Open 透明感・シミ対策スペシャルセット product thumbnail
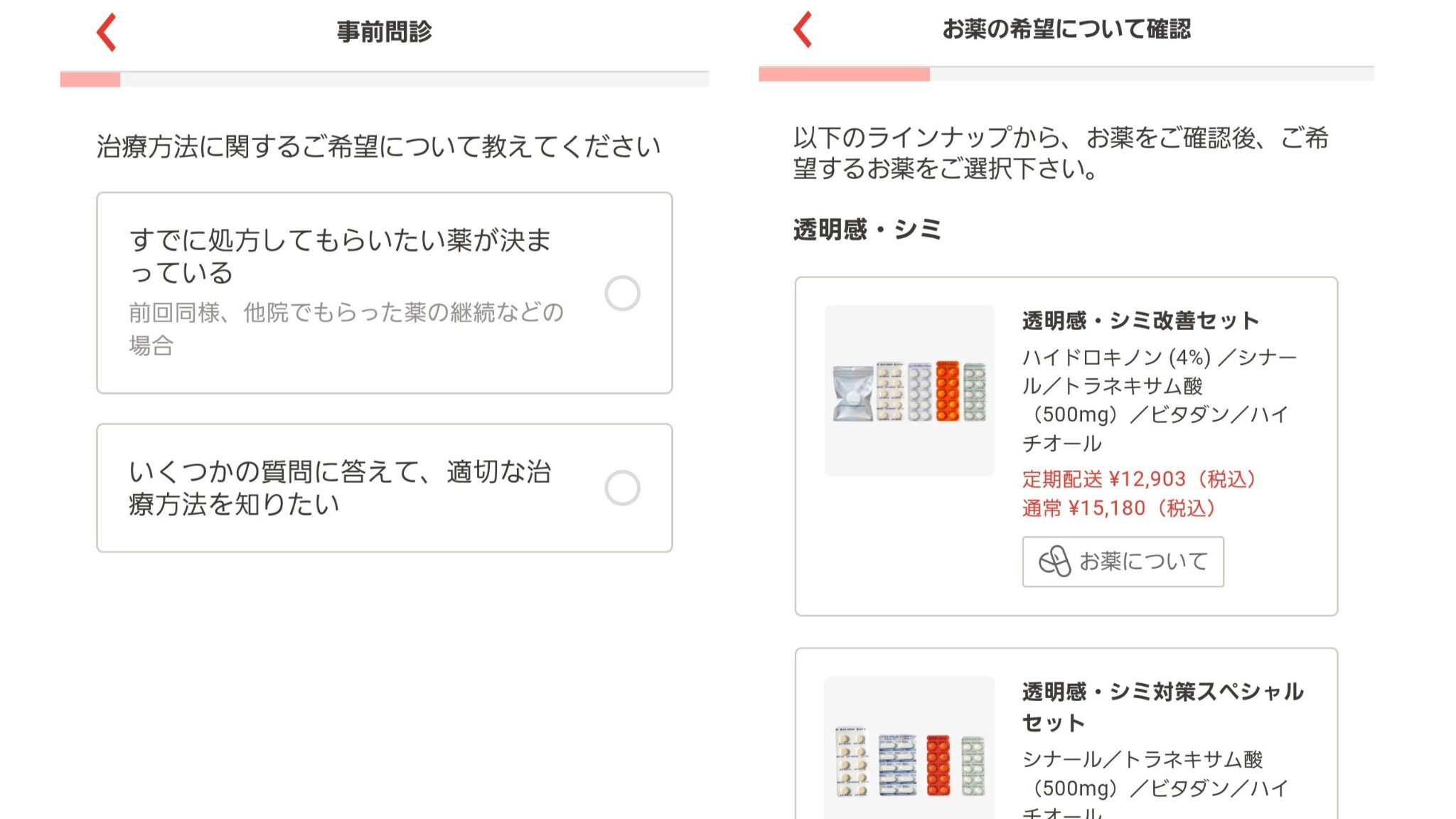 909,748
